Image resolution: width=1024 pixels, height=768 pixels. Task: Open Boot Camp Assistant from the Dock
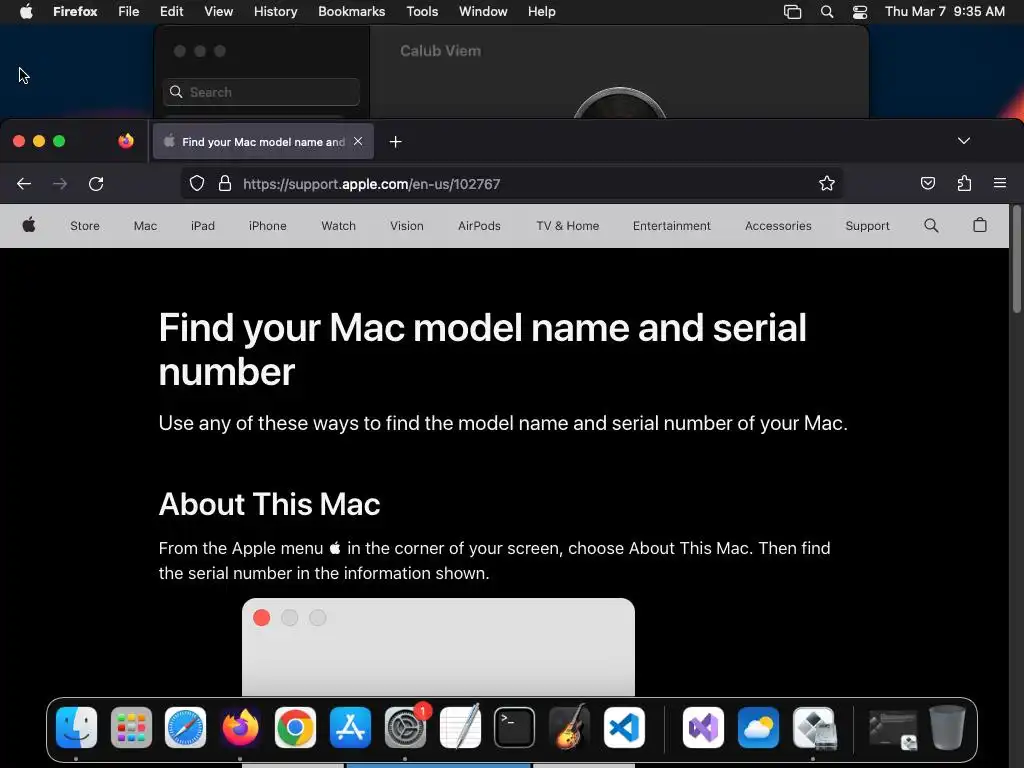click(813, 728)
